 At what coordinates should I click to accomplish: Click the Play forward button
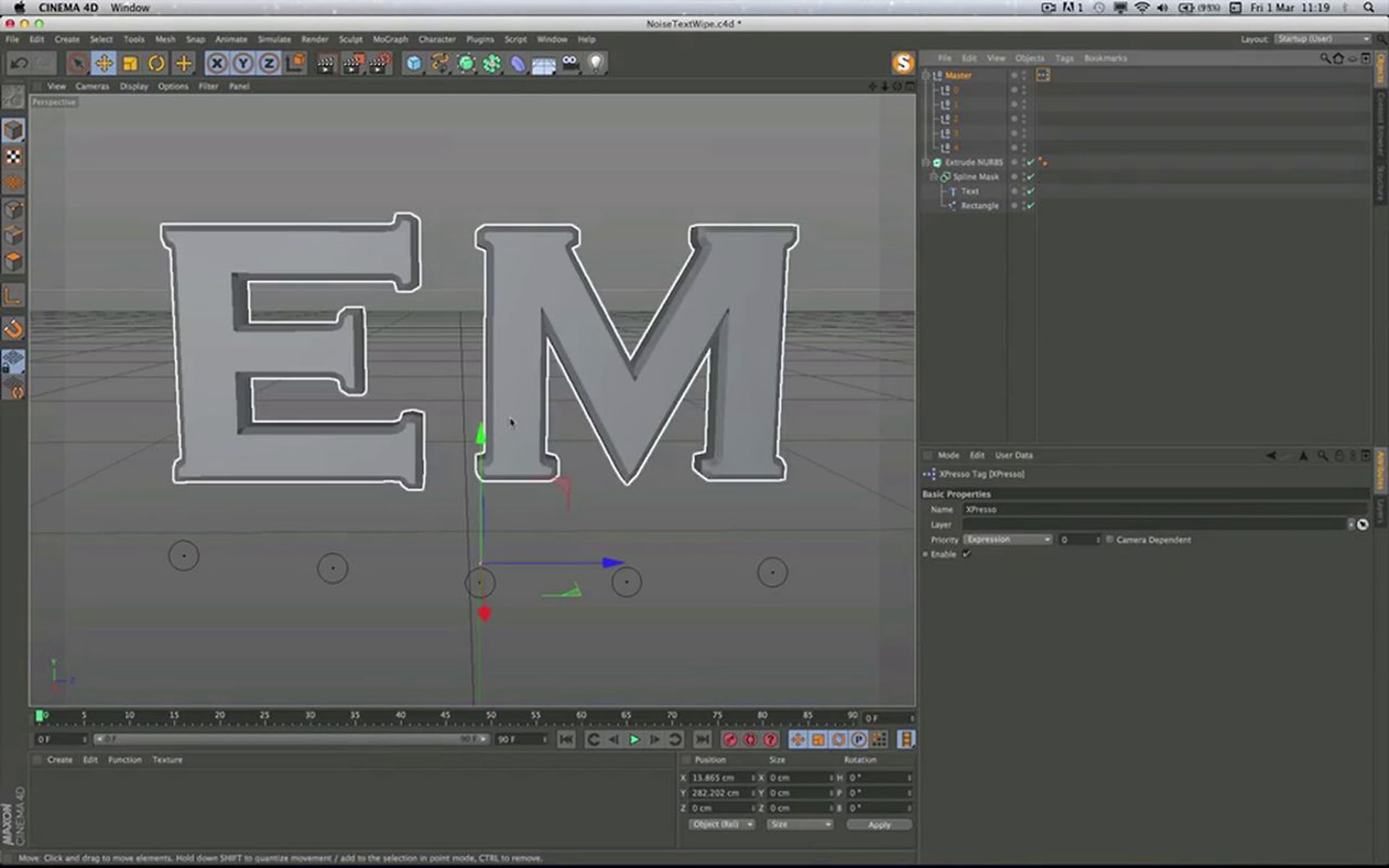click(x=634, y=739)
